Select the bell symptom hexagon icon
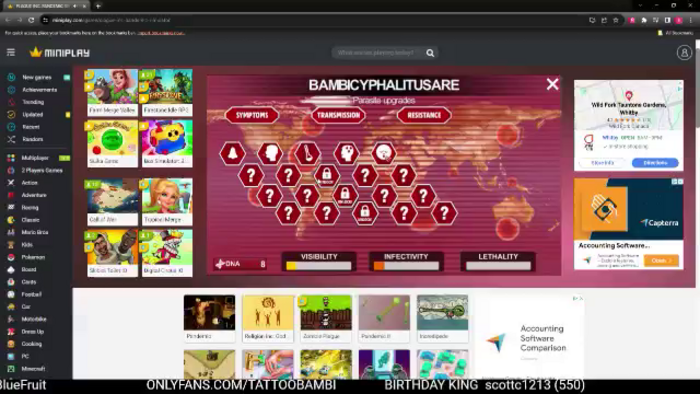700x394 pixels. click(232, 153)
